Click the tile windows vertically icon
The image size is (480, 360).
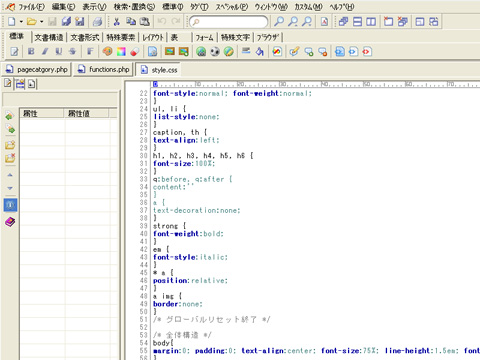point(371,22)
